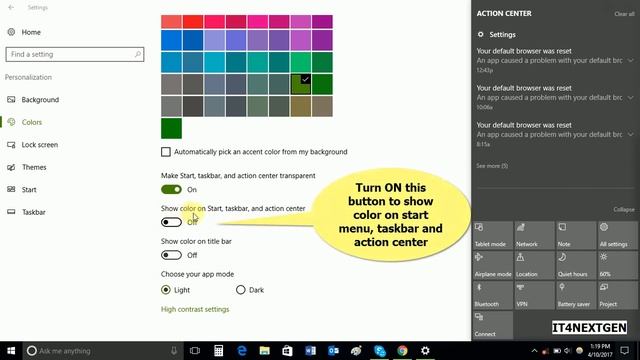The width and height of the screenshot is (640, 360).
Task: Click the clock and date in the system tray
Action: pos(600,351)
